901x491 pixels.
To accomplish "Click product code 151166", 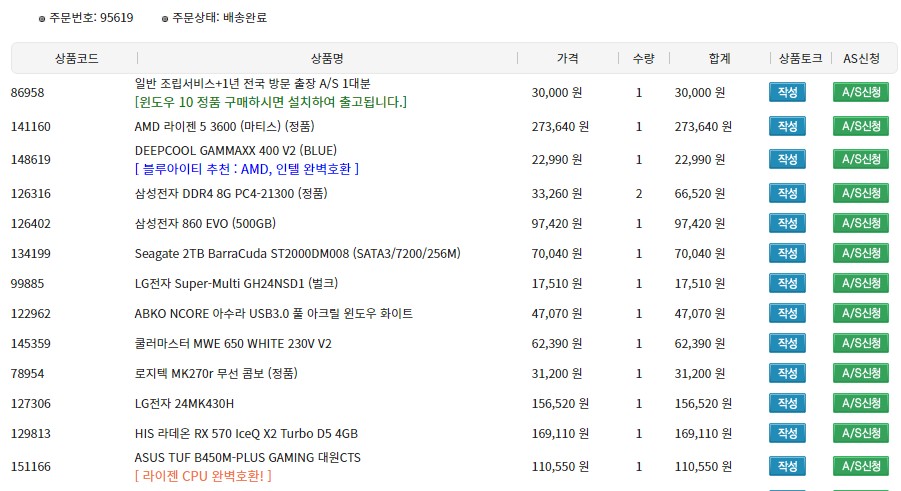I will 30,466.
